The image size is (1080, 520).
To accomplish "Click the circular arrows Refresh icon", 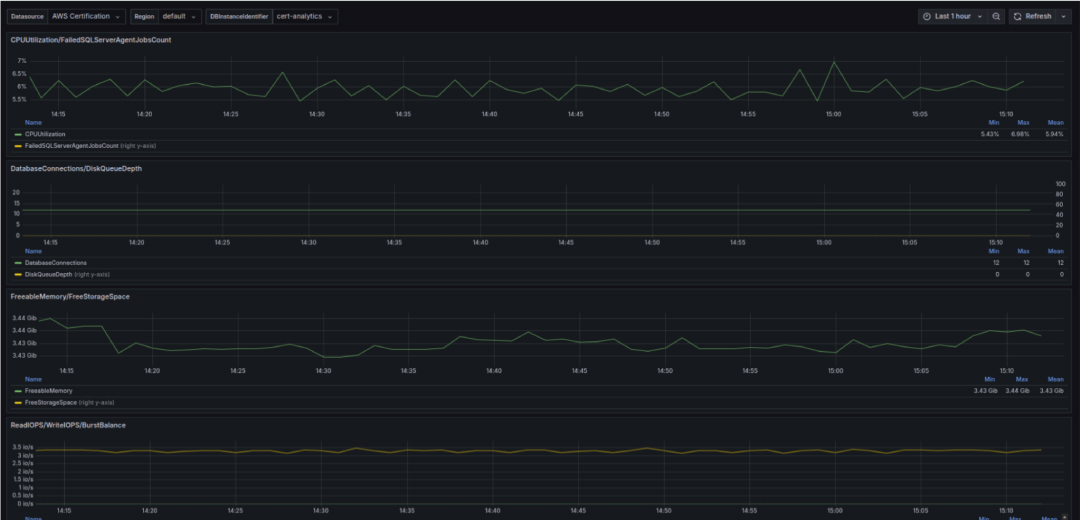I will pyautogui.click(x=1017, y=17).
